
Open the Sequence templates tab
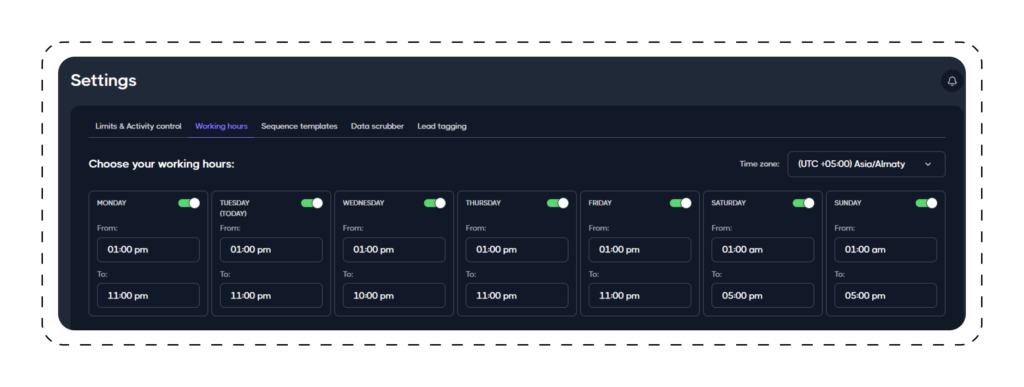click(299, 126)
